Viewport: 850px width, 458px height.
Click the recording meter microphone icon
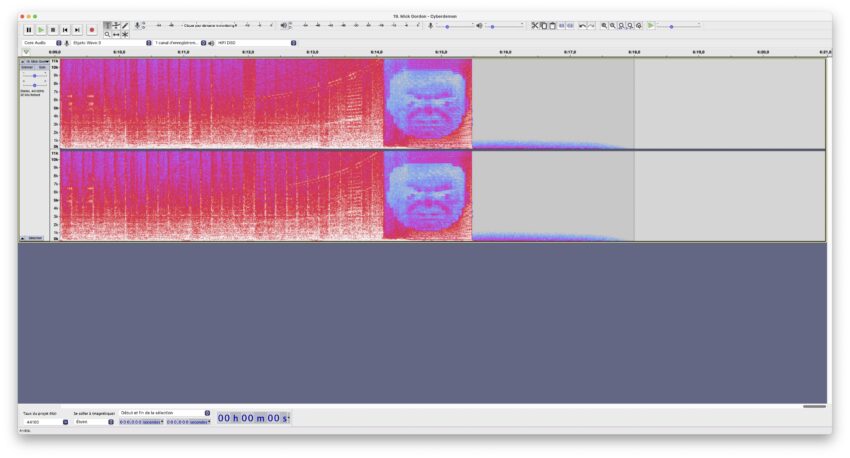pos(137,25)
